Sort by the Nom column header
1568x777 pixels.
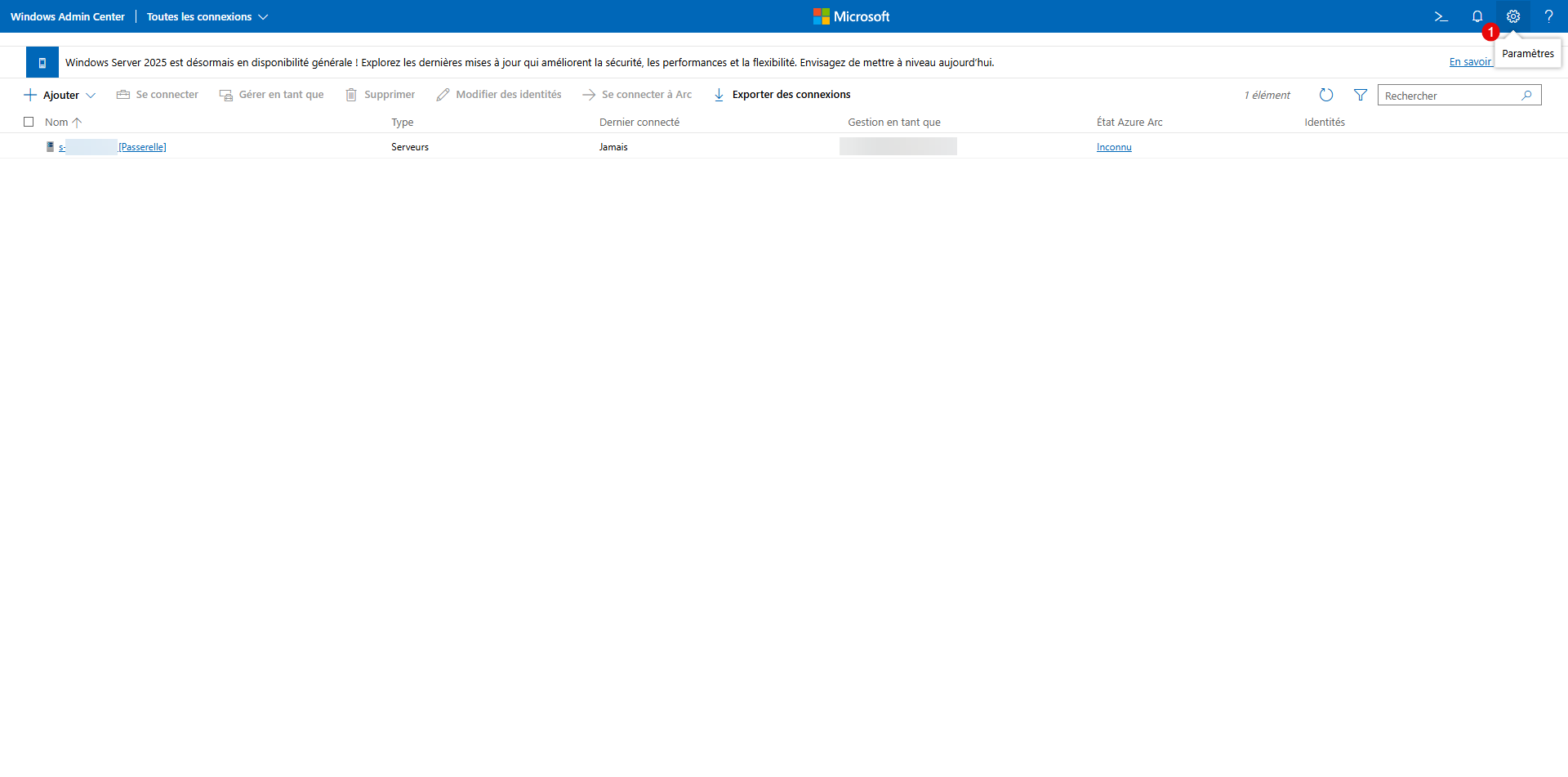pos(56,123)
